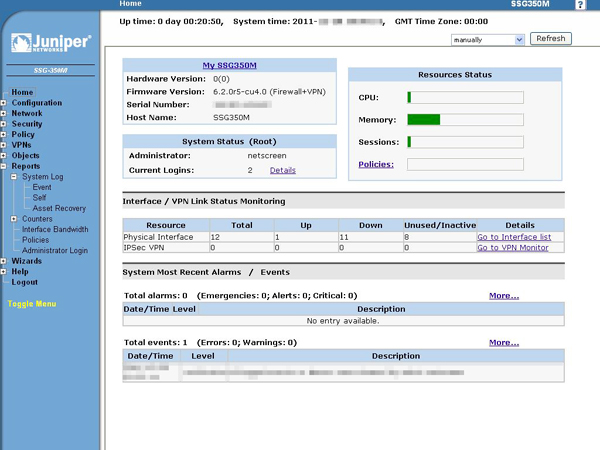Click the help question mark icon

tap(580, 5)
